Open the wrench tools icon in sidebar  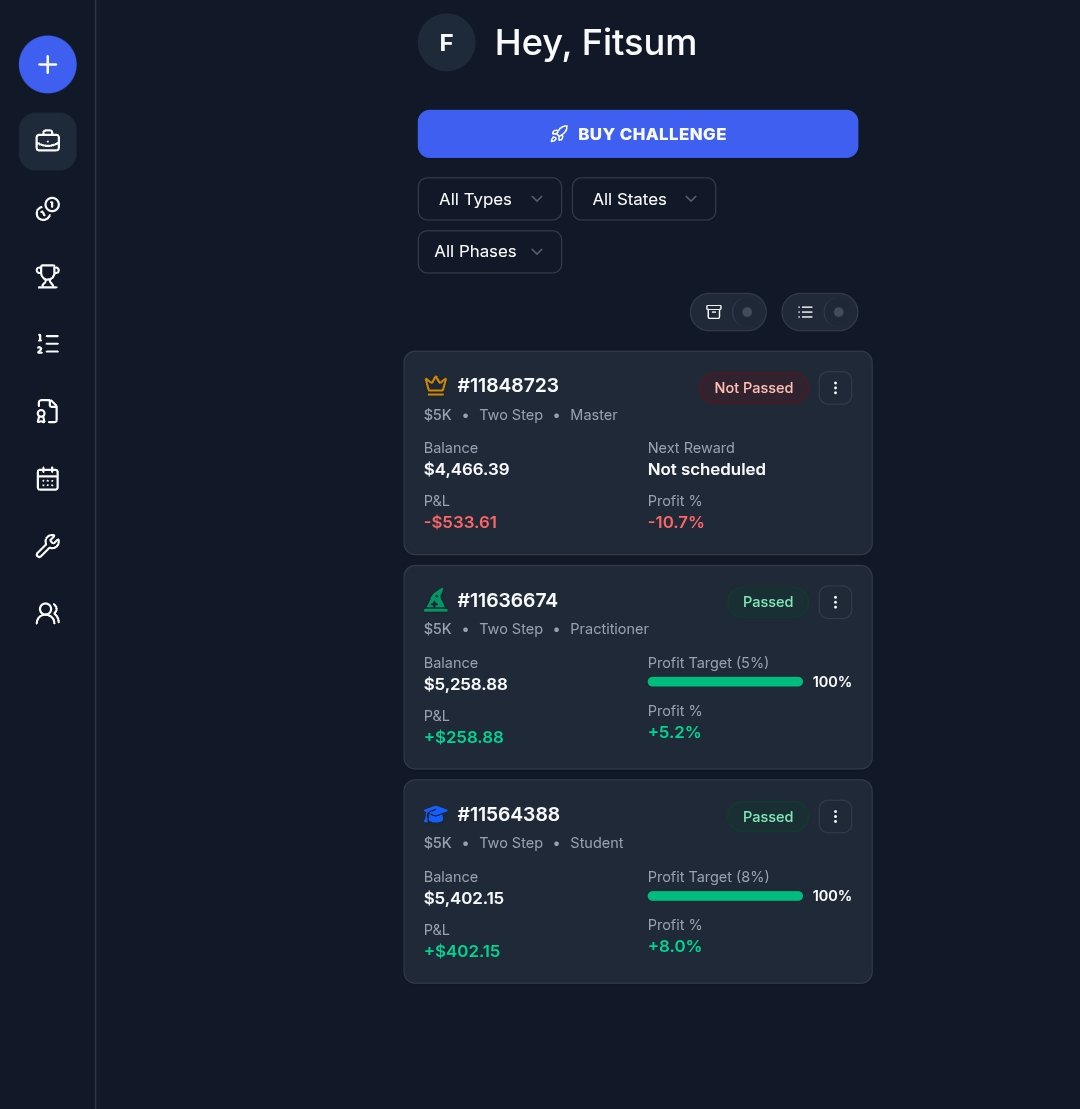[x=47, y=546]
